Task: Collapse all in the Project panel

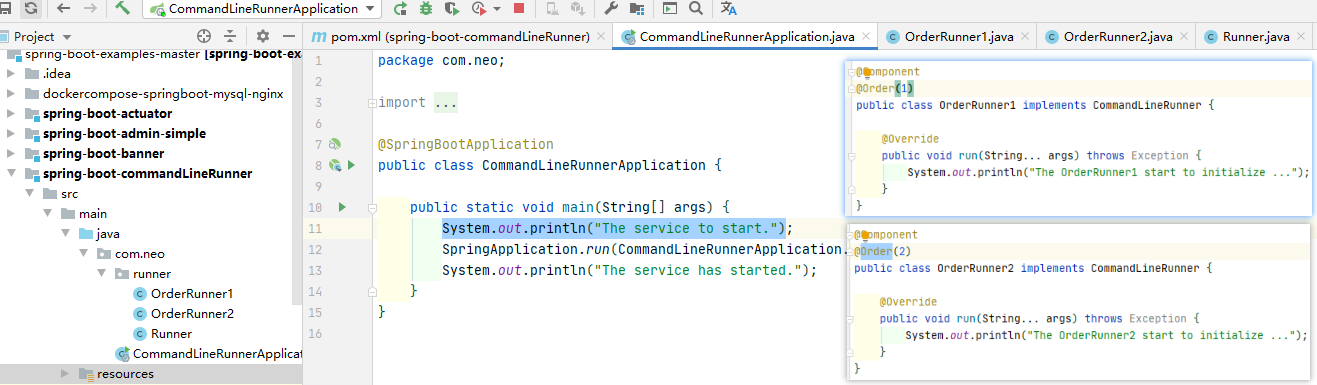Action: click(230, 36)
